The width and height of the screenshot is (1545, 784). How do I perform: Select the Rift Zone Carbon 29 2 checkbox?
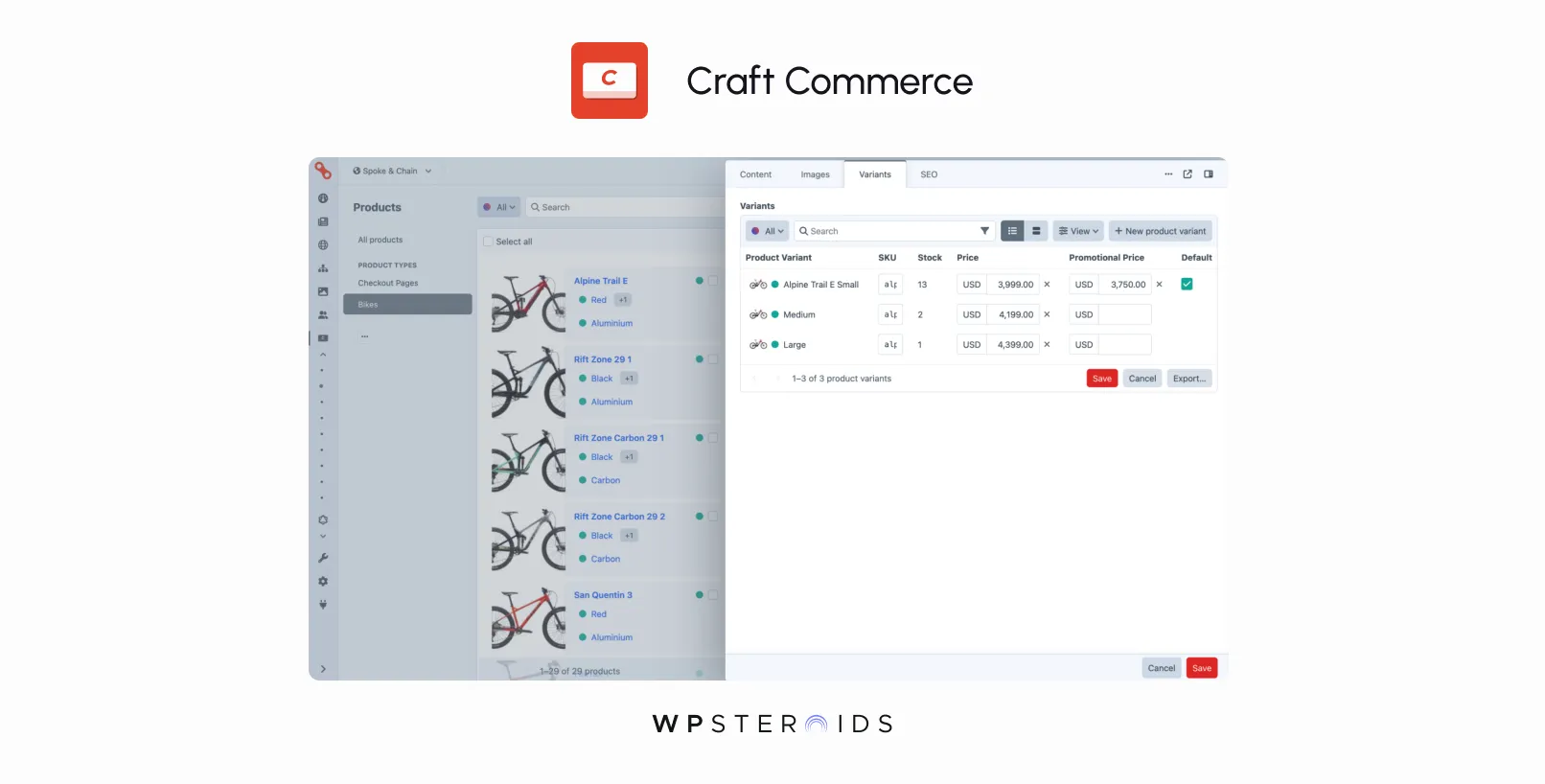(x=712, y=517)
